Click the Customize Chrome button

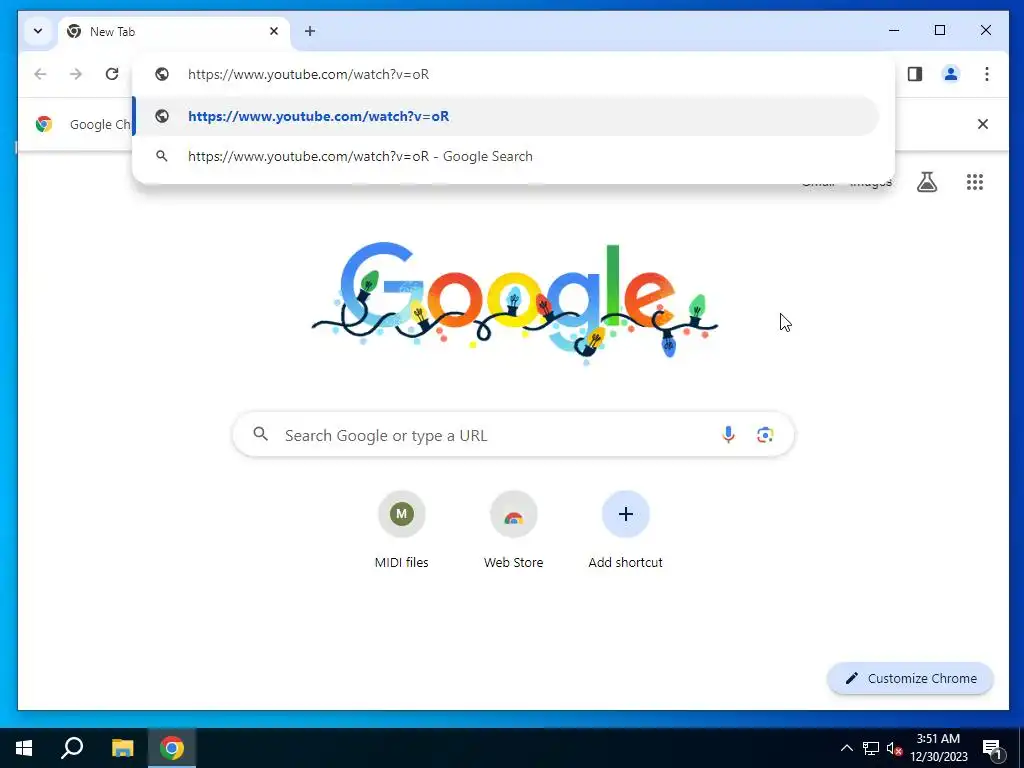pos(910,679)
